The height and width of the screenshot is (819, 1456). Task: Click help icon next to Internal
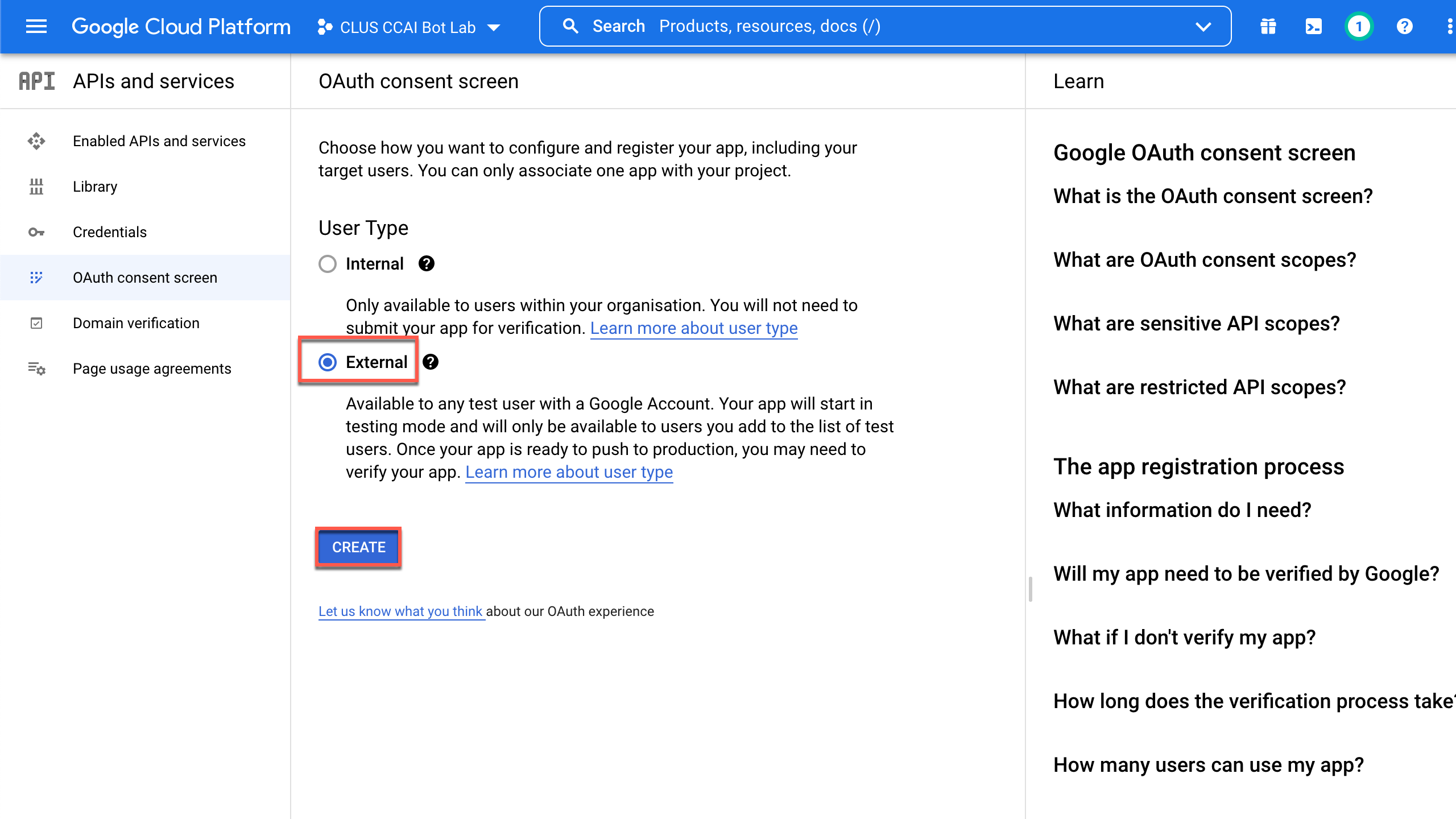click(426, 263)
